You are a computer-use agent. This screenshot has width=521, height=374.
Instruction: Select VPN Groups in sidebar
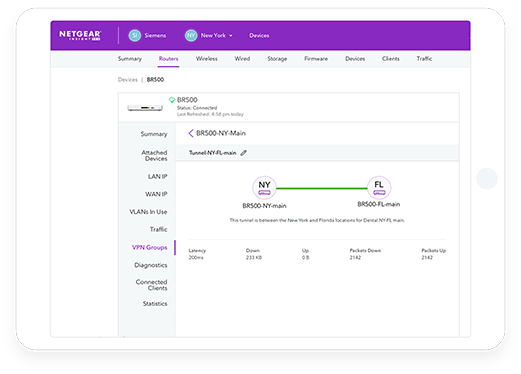coord(149,247)
